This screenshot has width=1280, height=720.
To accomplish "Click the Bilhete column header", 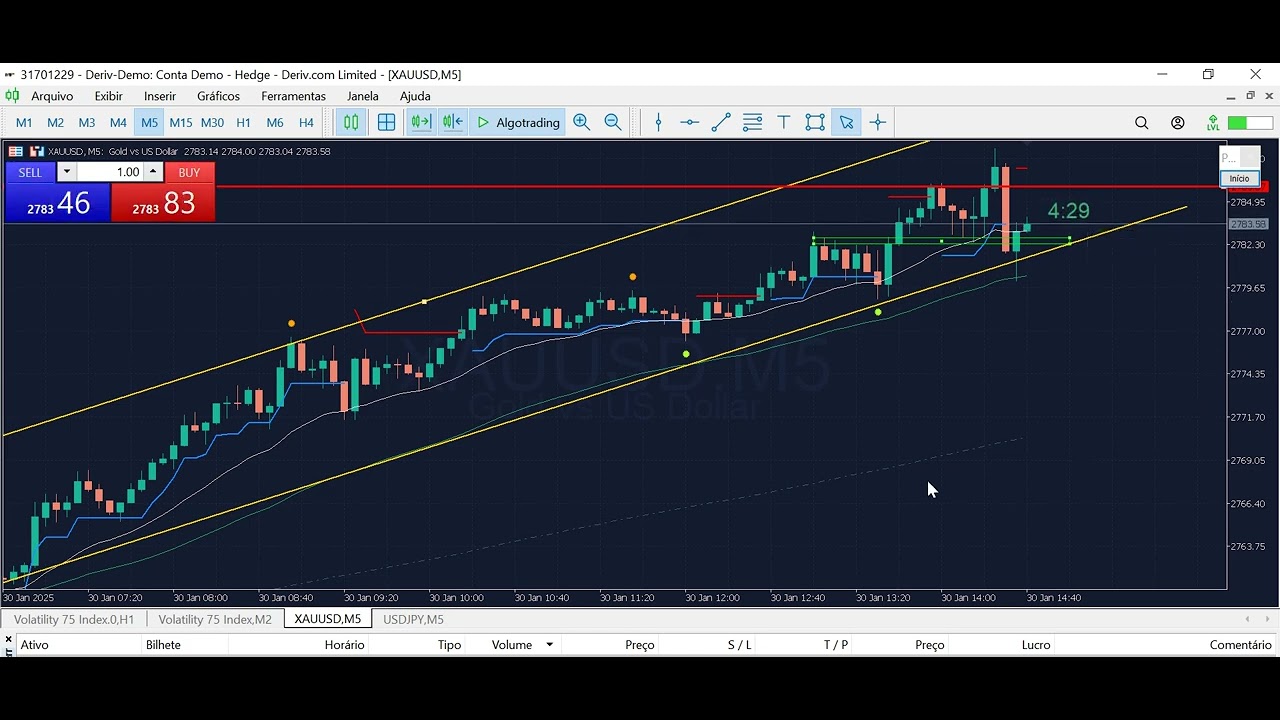I will pos(163,645).
